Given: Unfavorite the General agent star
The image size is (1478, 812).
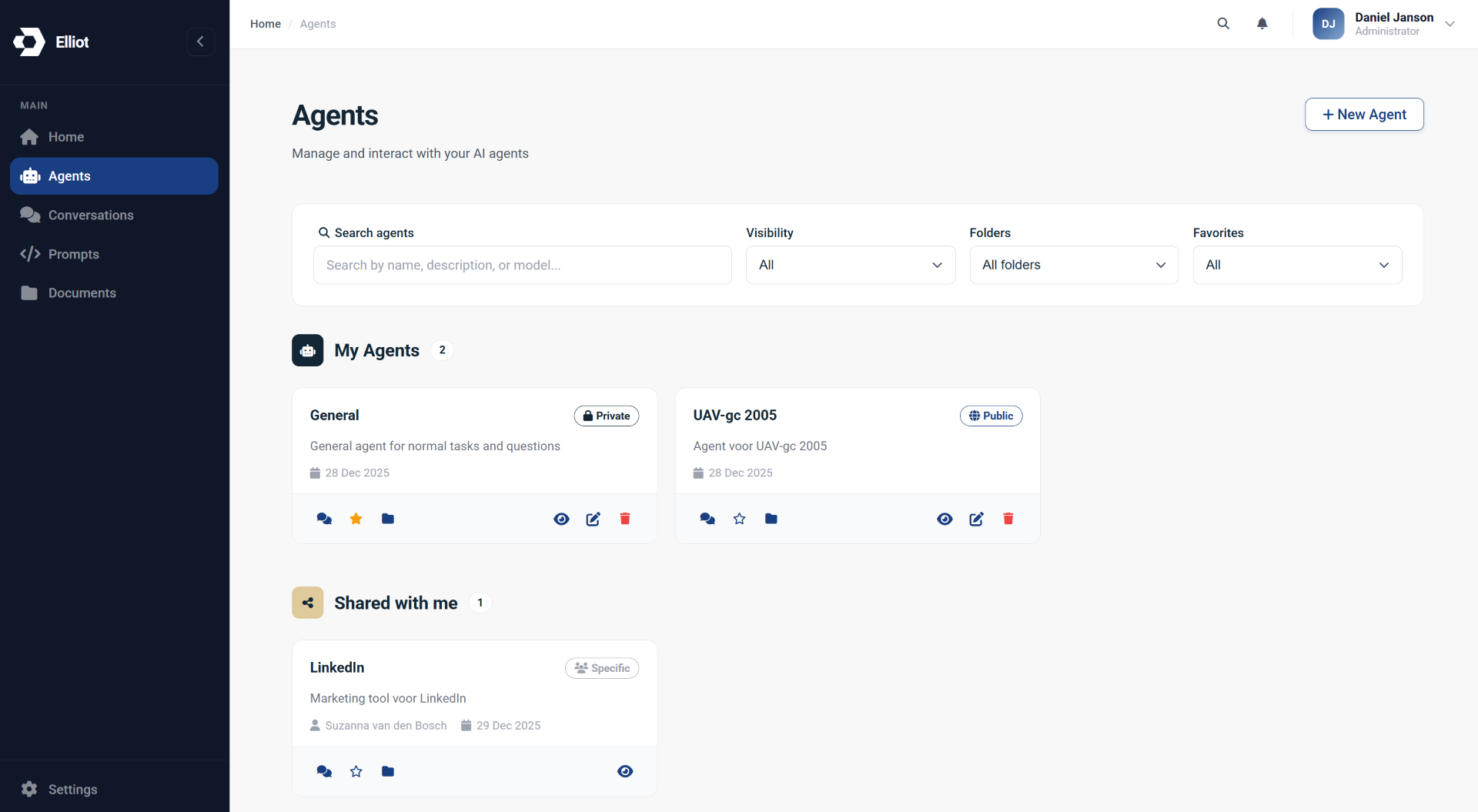Looking at the screenshot, I should click(x=356, y=519).
